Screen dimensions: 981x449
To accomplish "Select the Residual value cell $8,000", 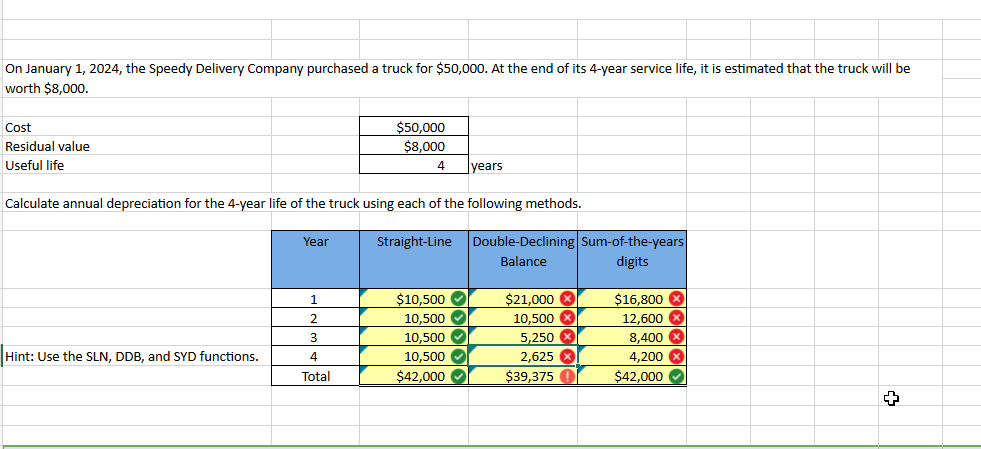I will (x=414, y=146).
